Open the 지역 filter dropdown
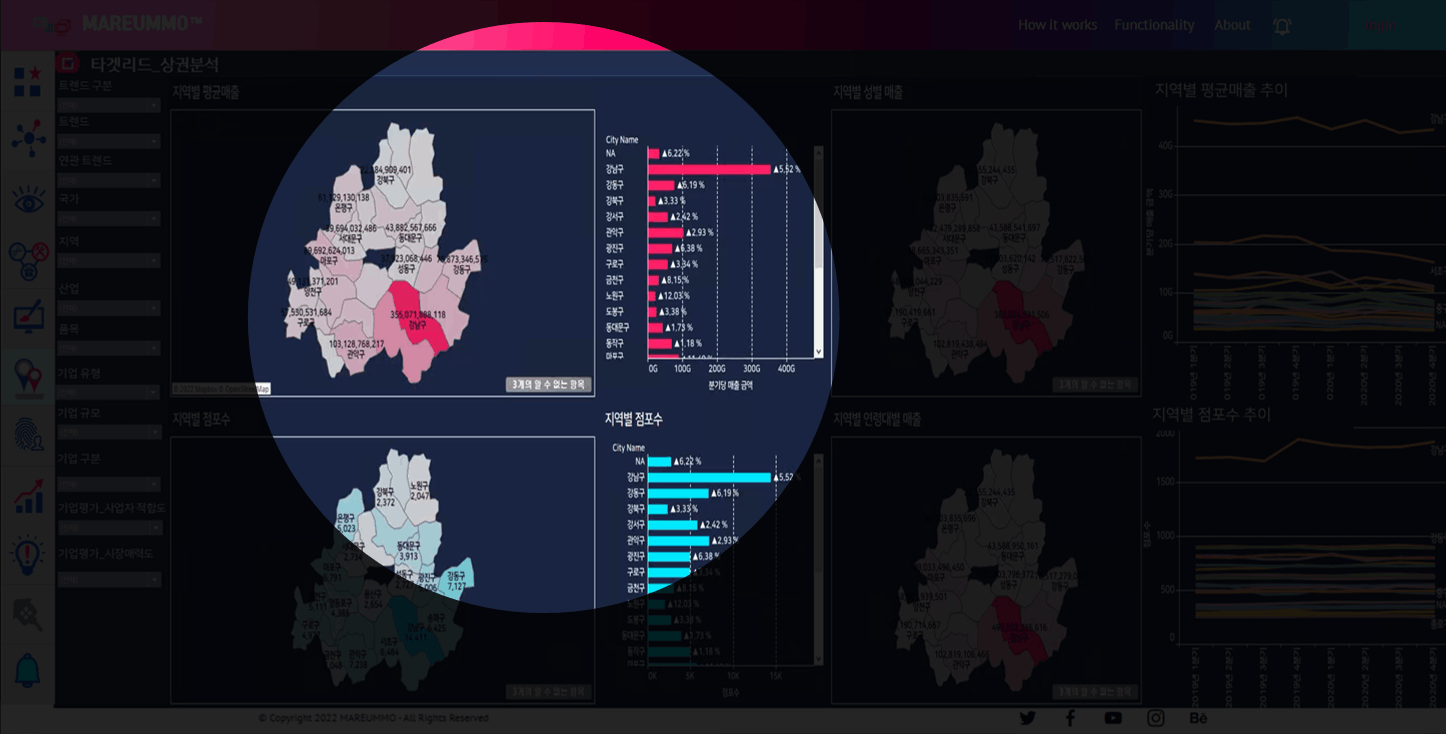 tap(108, 260)
